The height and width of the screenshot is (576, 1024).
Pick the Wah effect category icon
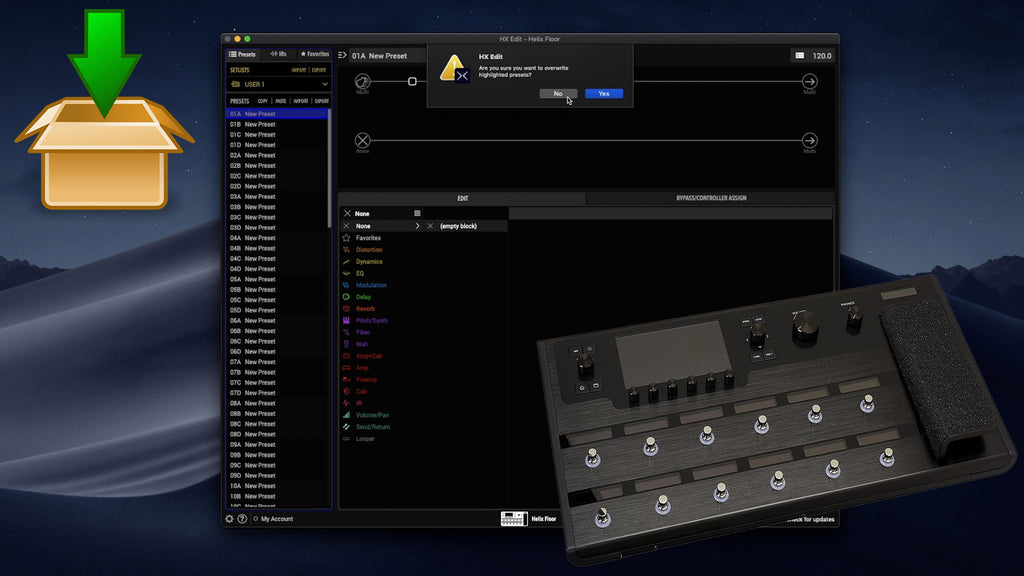[347, 344]
